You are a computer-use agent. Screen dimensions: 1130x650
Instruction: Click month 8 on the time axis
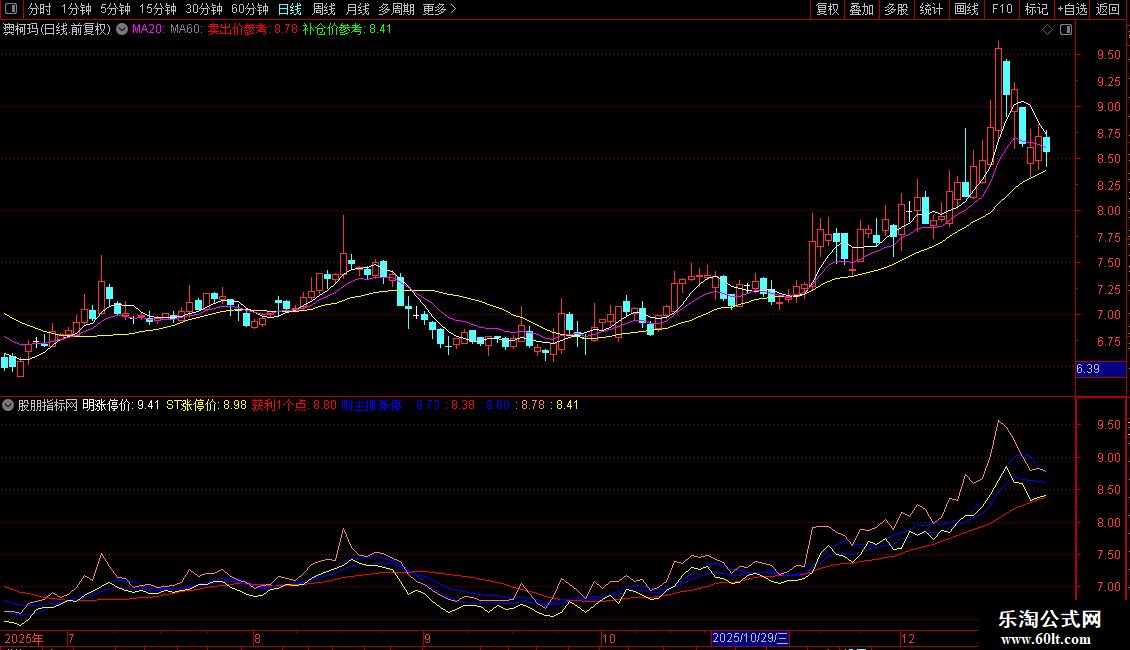pos(257,638)
